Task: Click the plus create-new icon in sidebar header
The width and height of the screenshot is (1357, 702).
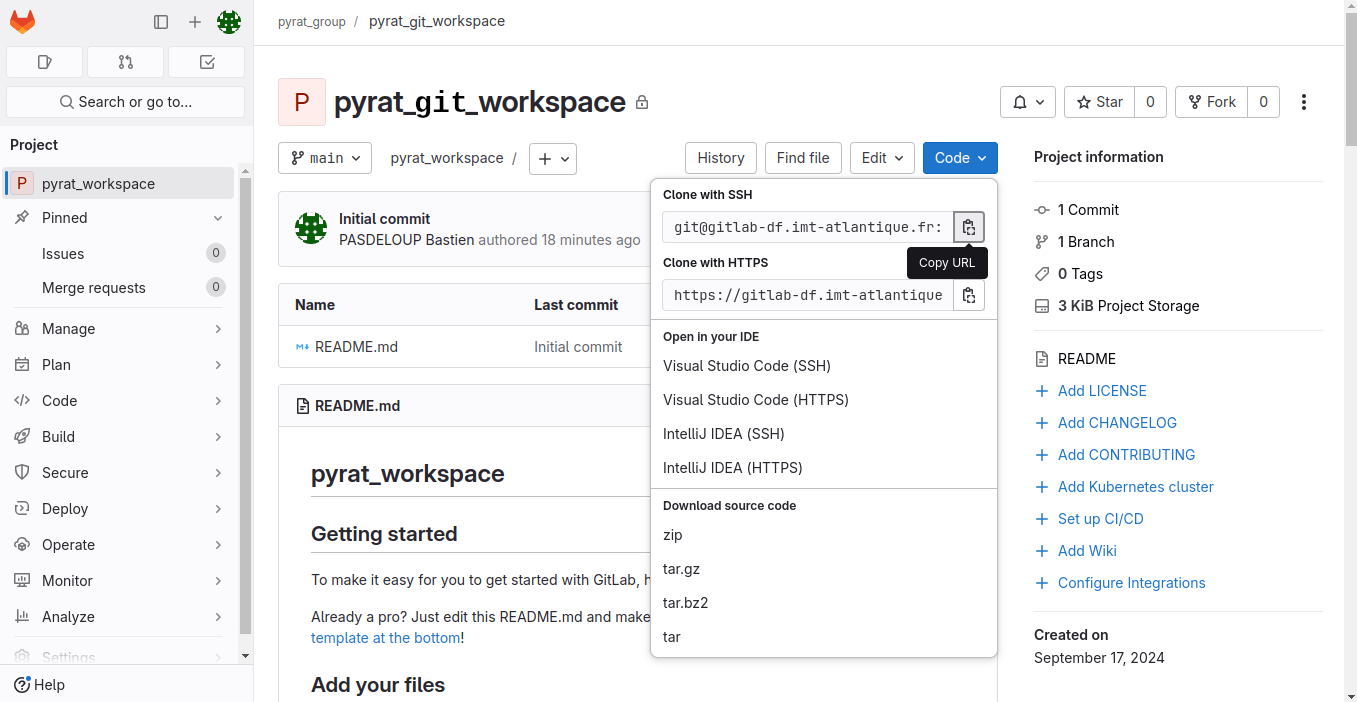Action: coord(195,22)
